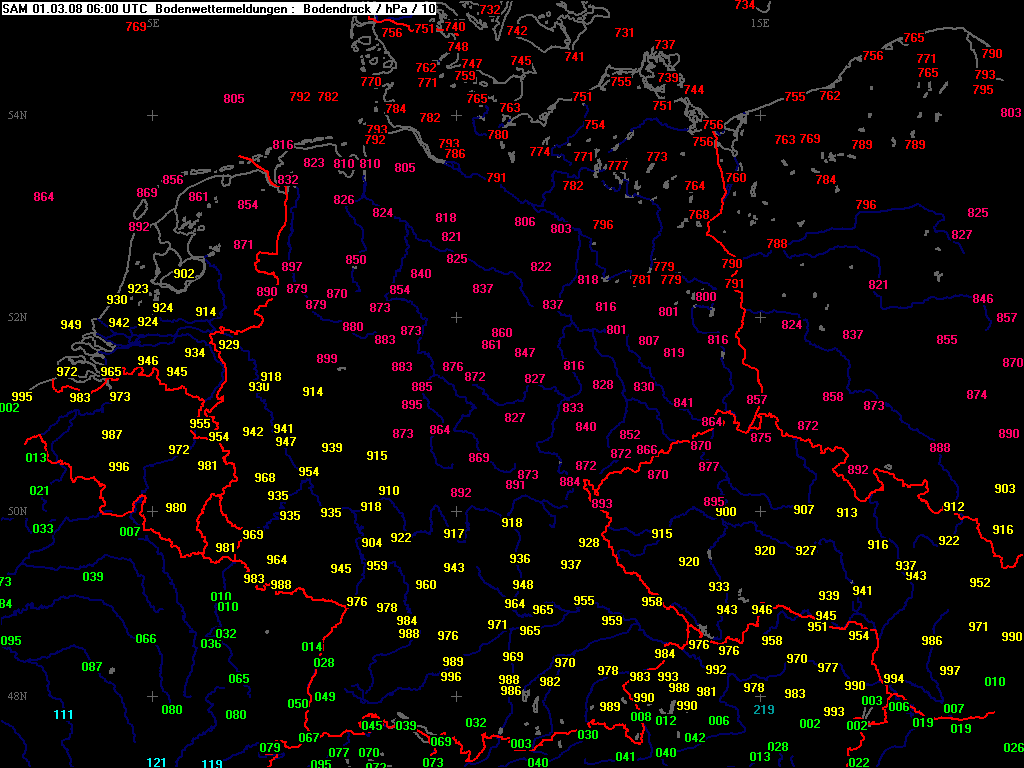The width and height of the screenshot is (1024, 768).
Task: Click the yellow 917 pressure reading
Action: click(x=454, y=534)
